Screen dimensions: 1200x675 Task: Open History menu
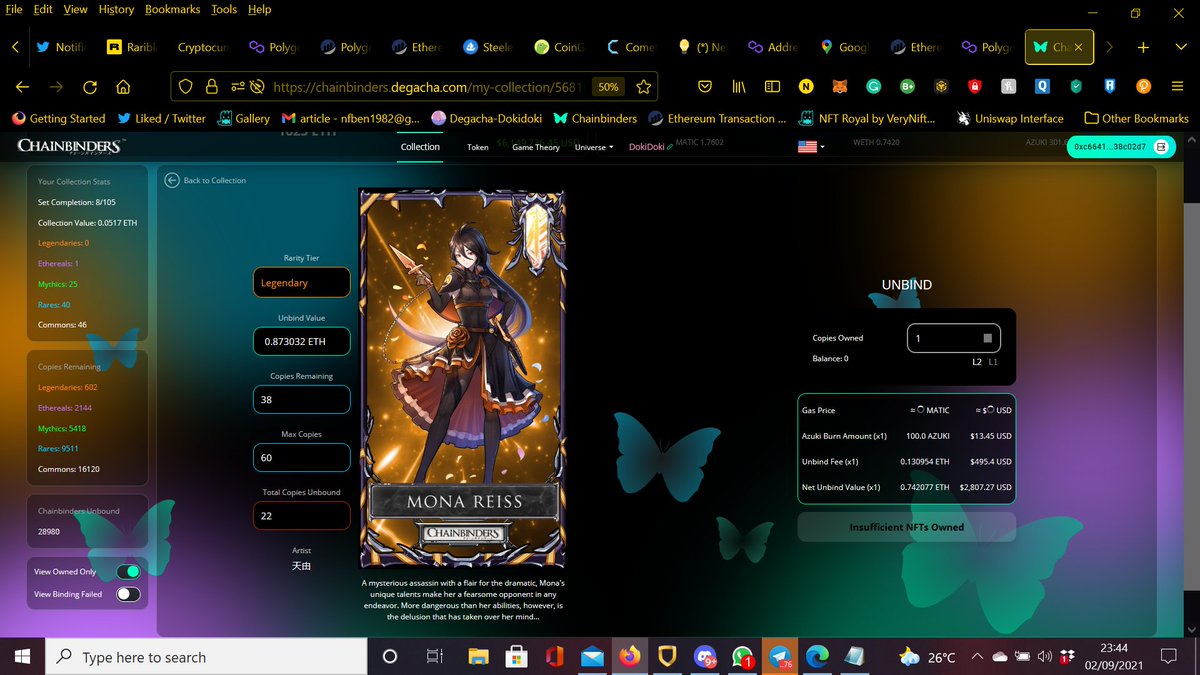coord(116,9)
